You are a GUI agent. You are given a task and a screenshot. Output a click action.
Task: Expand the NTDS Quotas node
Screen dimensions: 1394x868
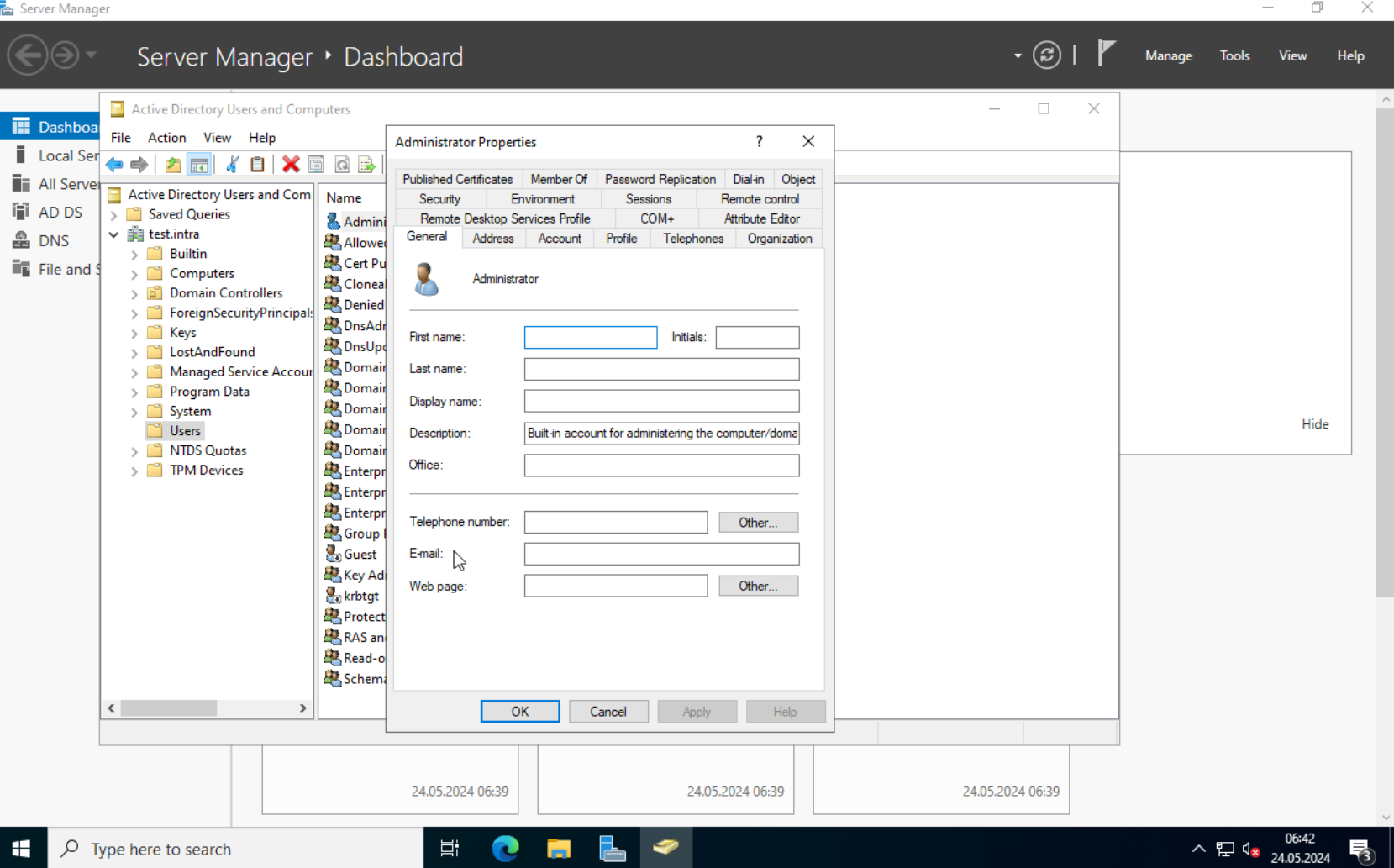coord(134,451)
